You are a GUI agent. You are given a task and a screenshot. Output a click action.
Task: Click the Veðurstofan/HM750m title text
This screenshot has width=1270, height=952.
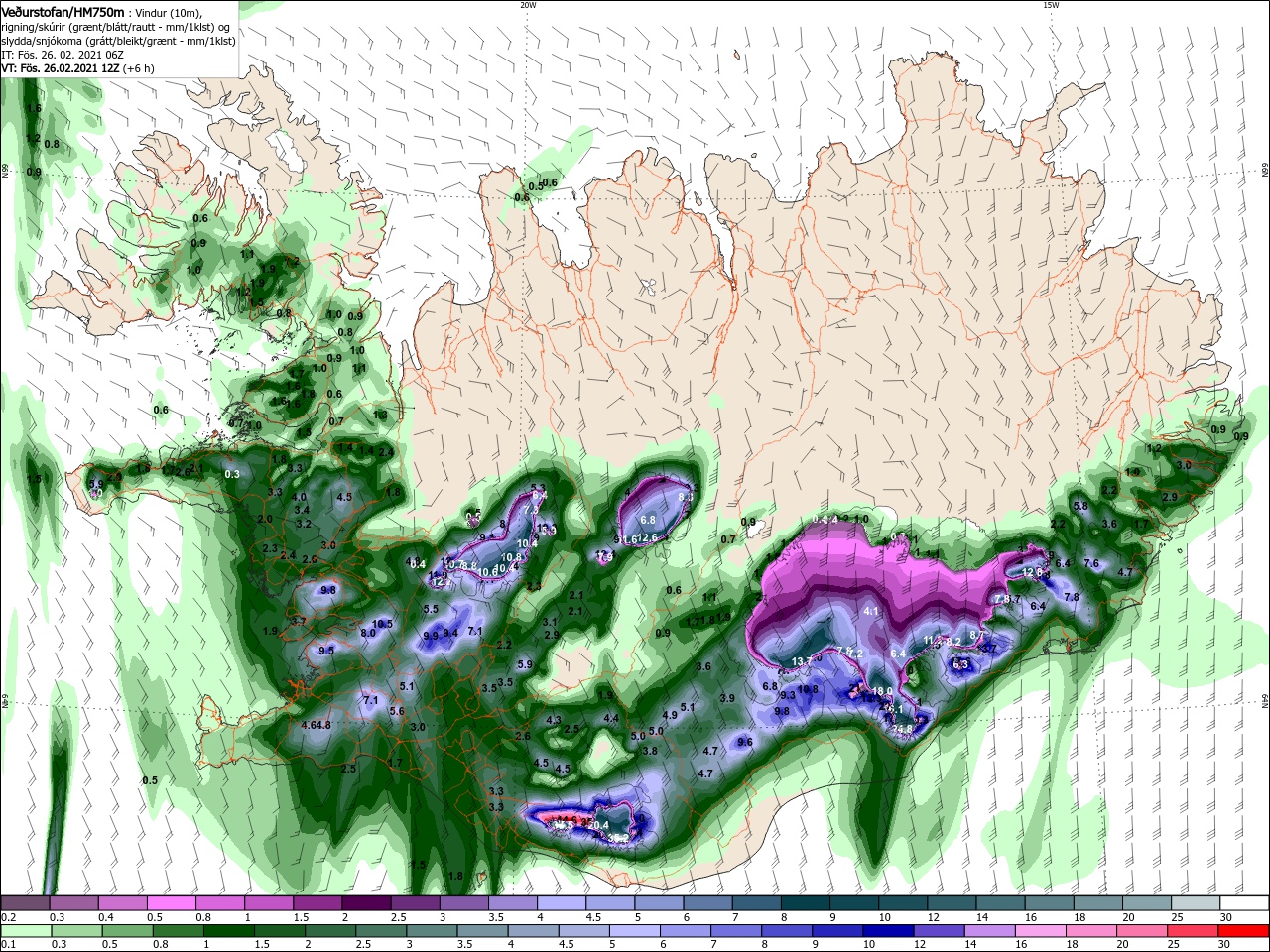pos(63,12)
